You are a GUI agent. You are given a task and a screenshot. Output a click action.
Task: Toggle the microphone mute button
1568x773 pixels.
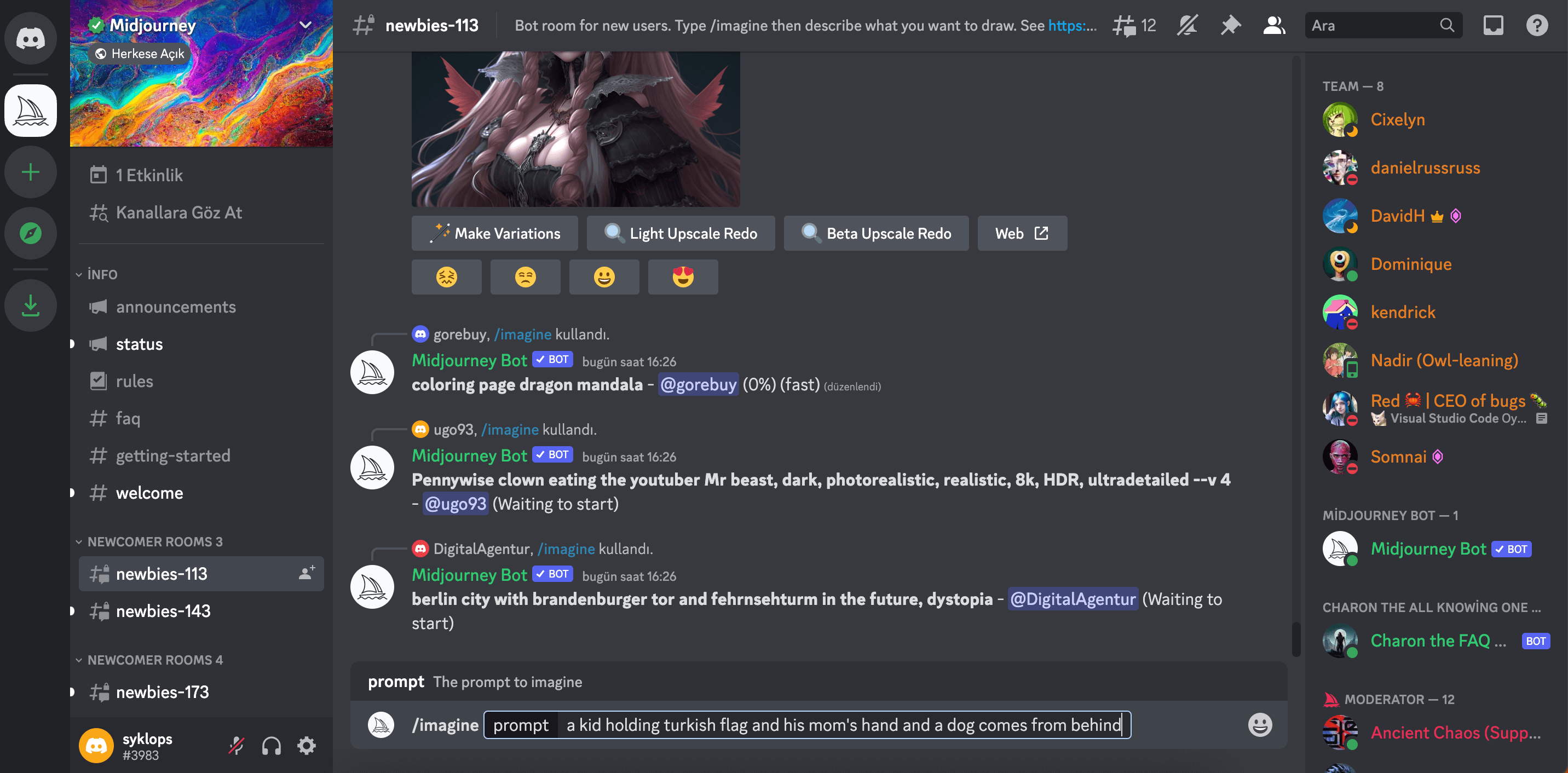click(236, 746)
